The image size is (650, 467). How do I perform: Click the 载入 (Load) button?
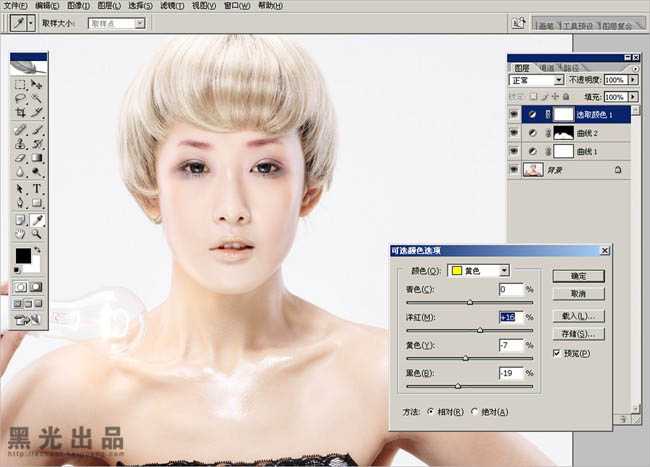[x=578, y=316]
